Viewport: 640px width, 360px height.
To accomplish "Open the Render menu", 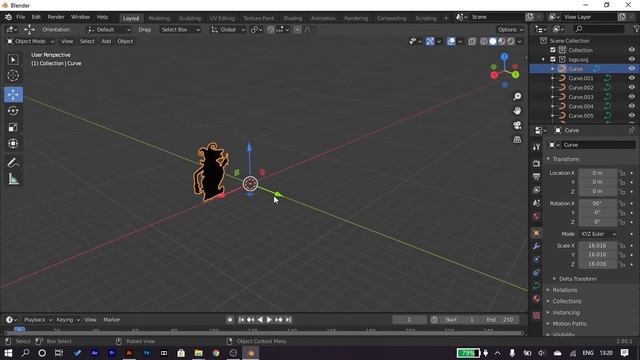I will (x=56, y=17).
